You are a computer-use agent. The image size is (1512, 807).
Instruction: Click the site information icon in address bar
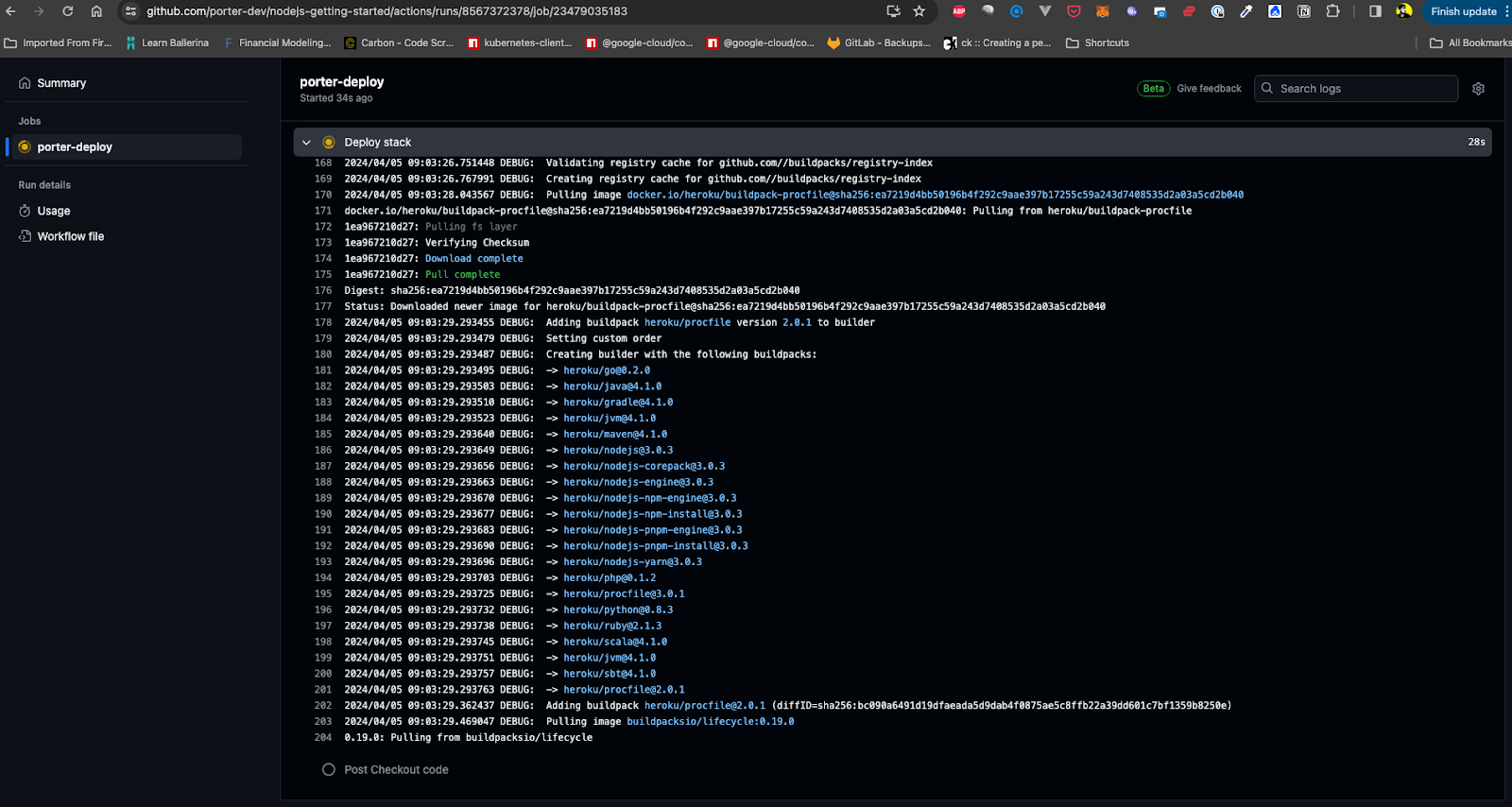(x=130, y=11)
